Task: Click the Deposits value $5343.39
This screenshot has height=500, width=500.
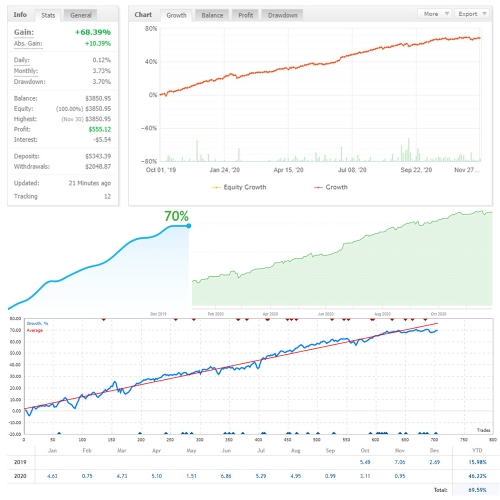Action: 98,156
